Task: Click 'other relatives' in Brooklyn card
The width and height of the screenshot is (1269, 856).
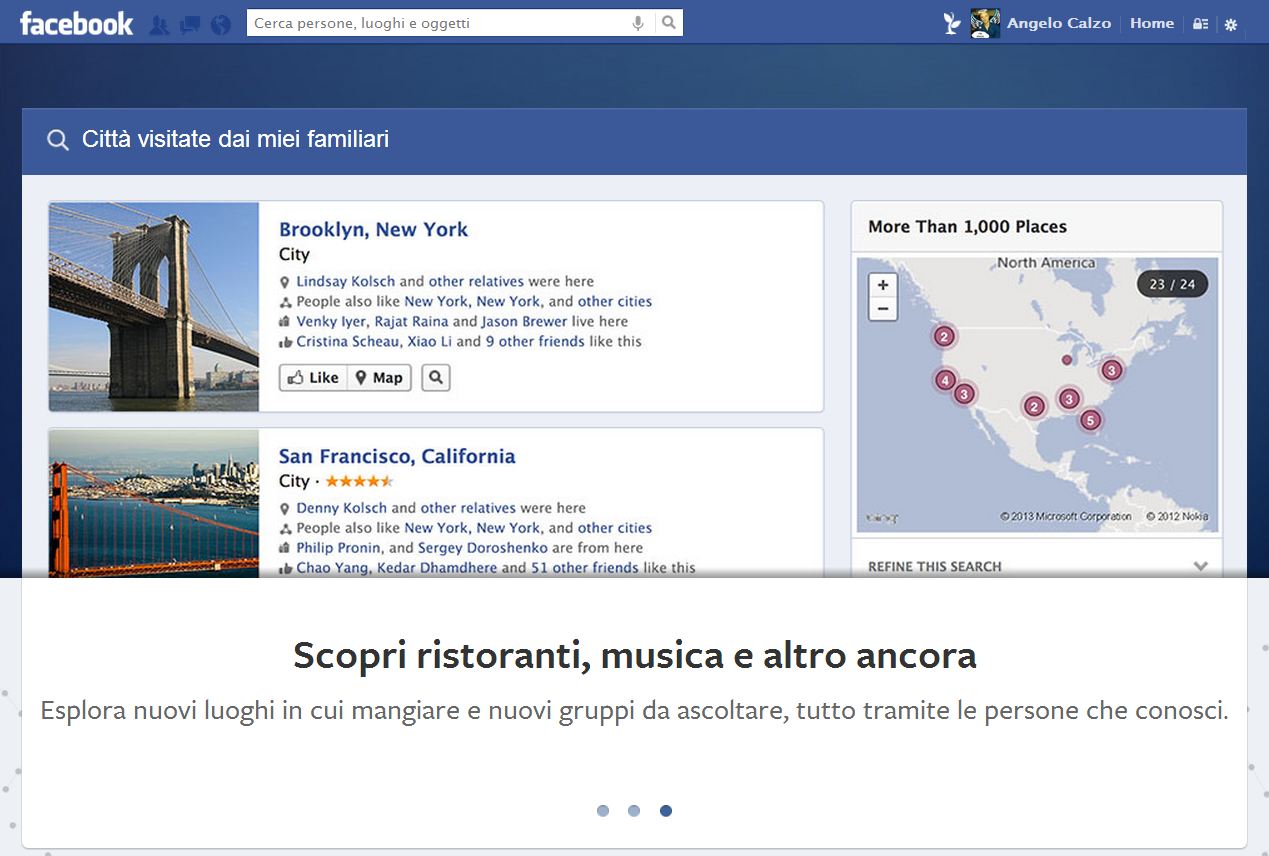Action: tap(476, 281)
